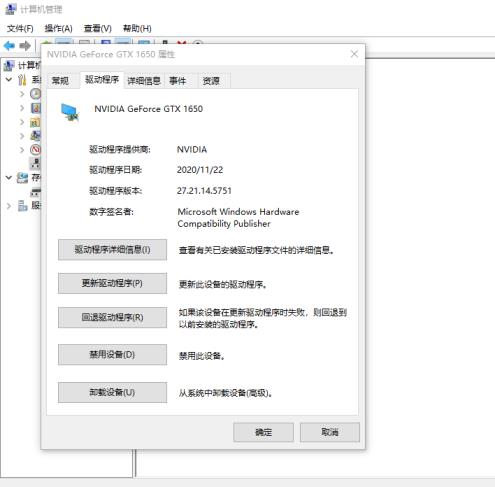Click the blue Back arrow in toolbar
The height and width of the screenshot is (487, 495).
tap(9, 45)
